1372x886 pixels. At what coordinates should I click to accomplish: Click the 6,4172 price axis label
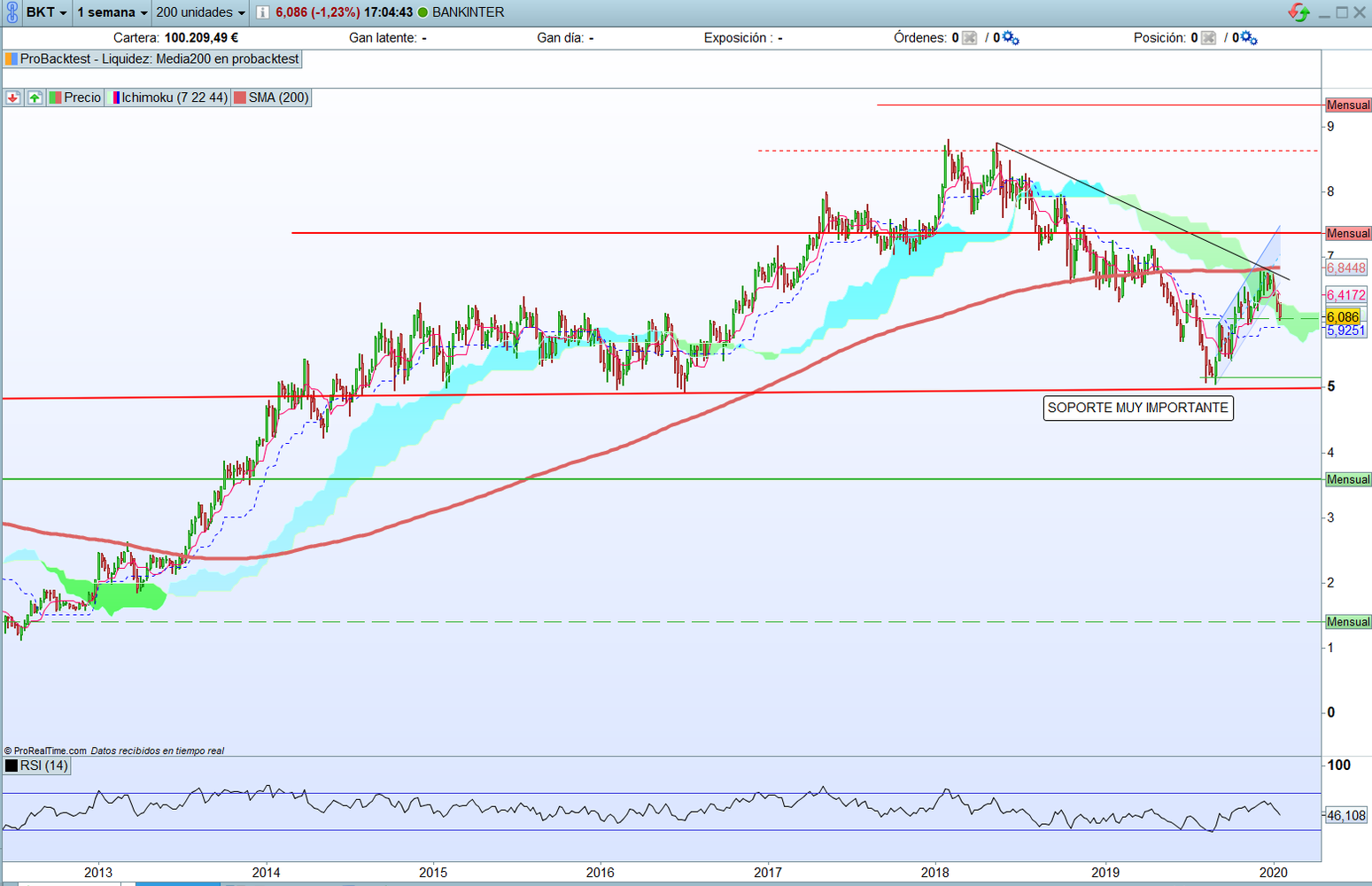(x=1346, y=295)
